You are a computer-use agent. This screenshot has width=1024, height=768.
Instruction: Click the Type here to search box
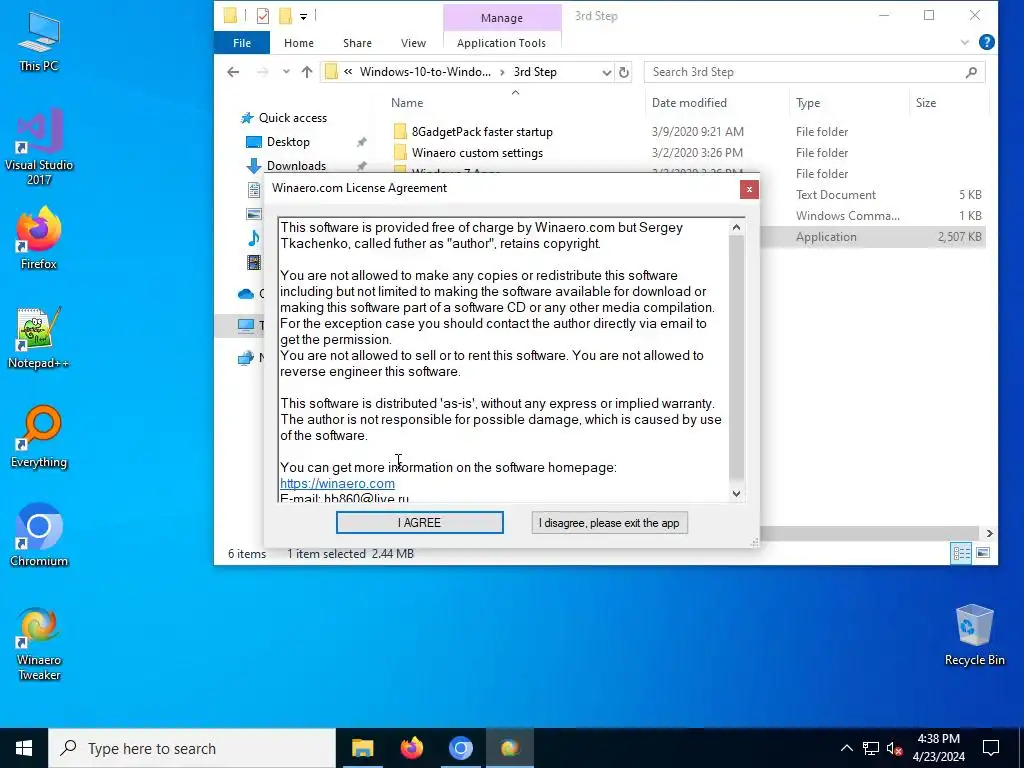point(192,748)
